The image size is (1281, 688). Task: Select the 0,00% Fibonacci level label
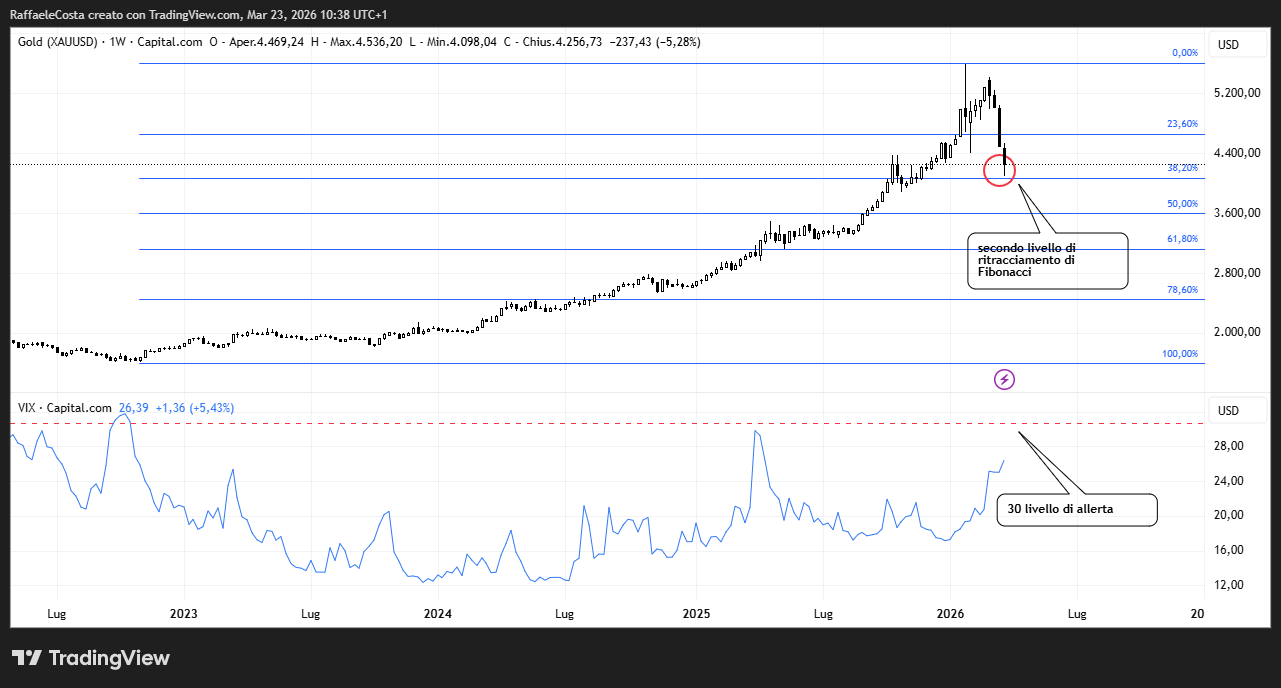(x=1184, y=53)
